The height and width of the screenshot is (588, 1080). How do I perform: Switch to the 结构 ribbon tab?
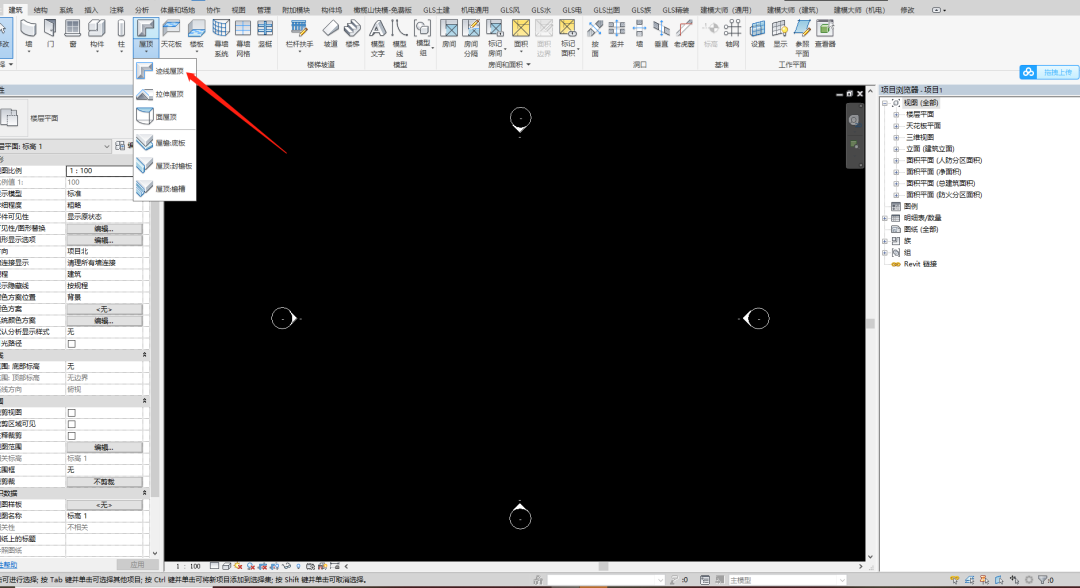point(41,10)
